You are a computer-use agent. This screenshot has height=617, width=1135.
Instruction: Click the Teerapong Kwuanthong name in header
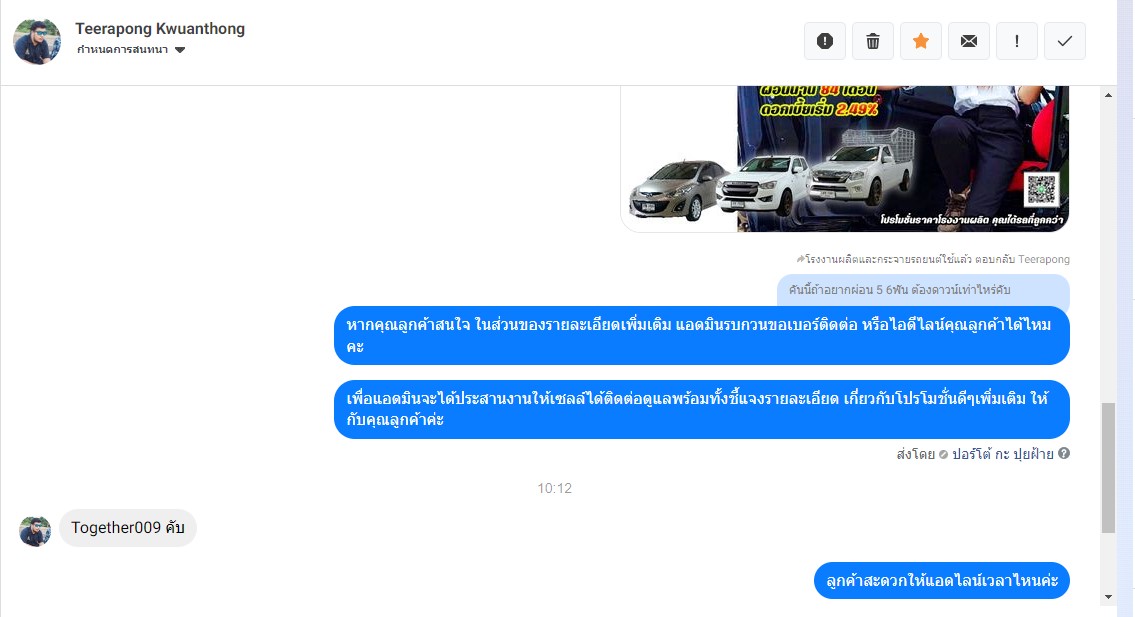click(x=160, y=29)
